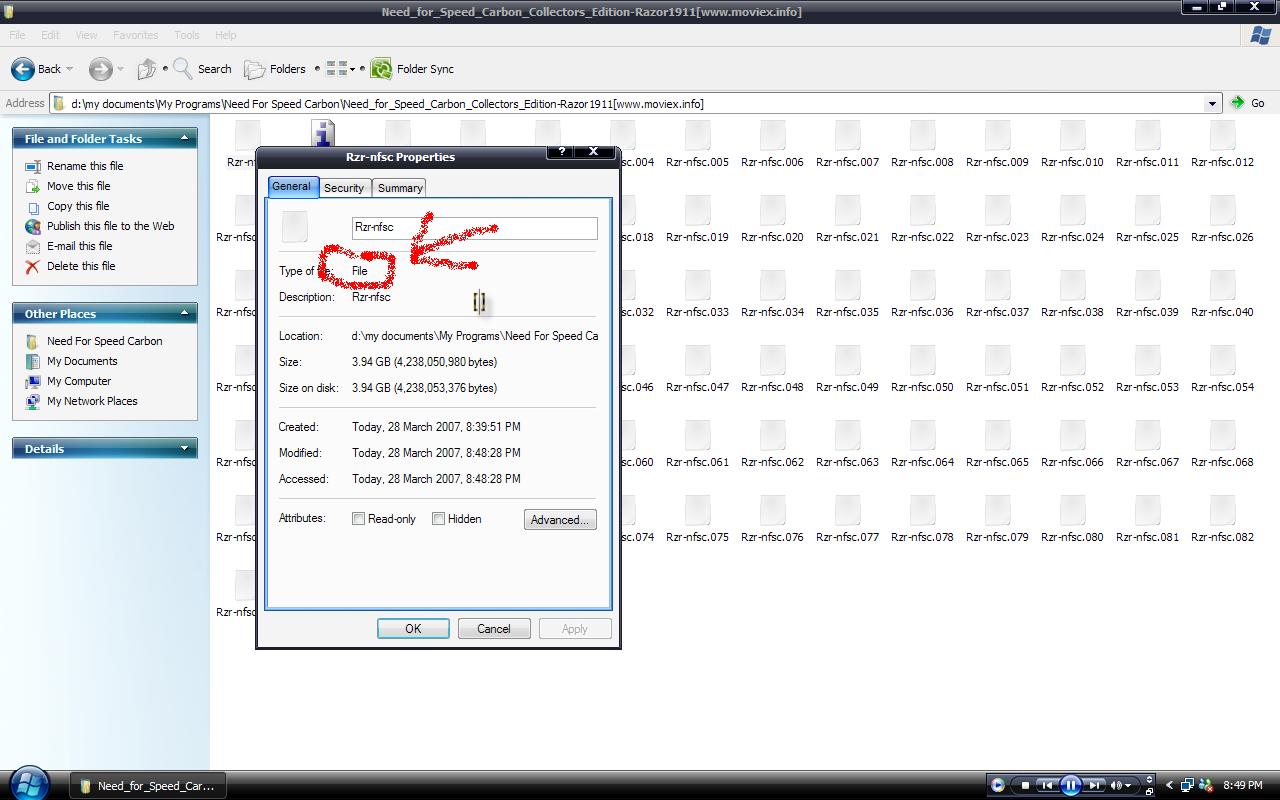1280x800 pixels.
Task: Stop playback in the media player toolbar
Action: click(x=1024, y=786)
